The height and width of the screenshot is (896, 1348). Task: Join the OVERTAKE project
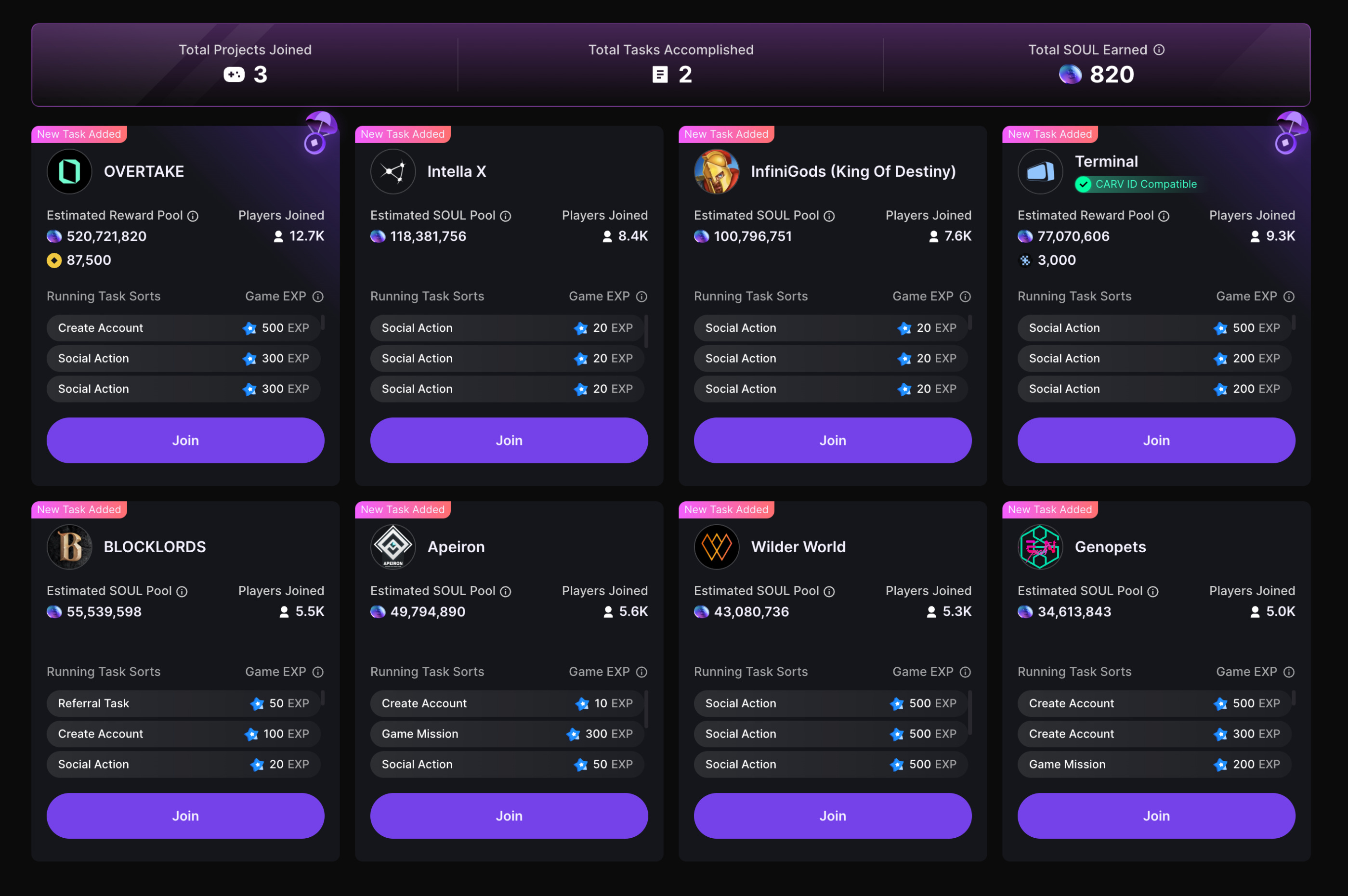click(185, 441)
